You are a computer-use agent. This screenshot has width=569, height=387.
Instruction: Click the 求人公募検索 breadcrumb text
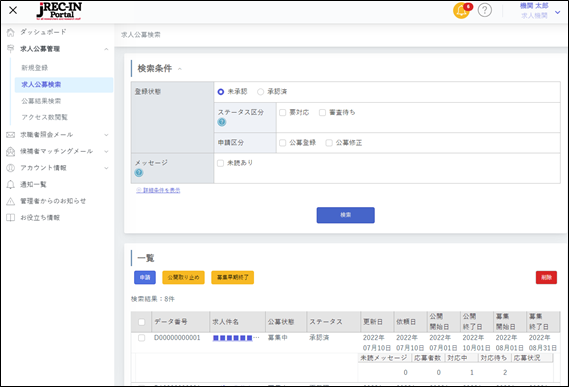click(141, 35)
